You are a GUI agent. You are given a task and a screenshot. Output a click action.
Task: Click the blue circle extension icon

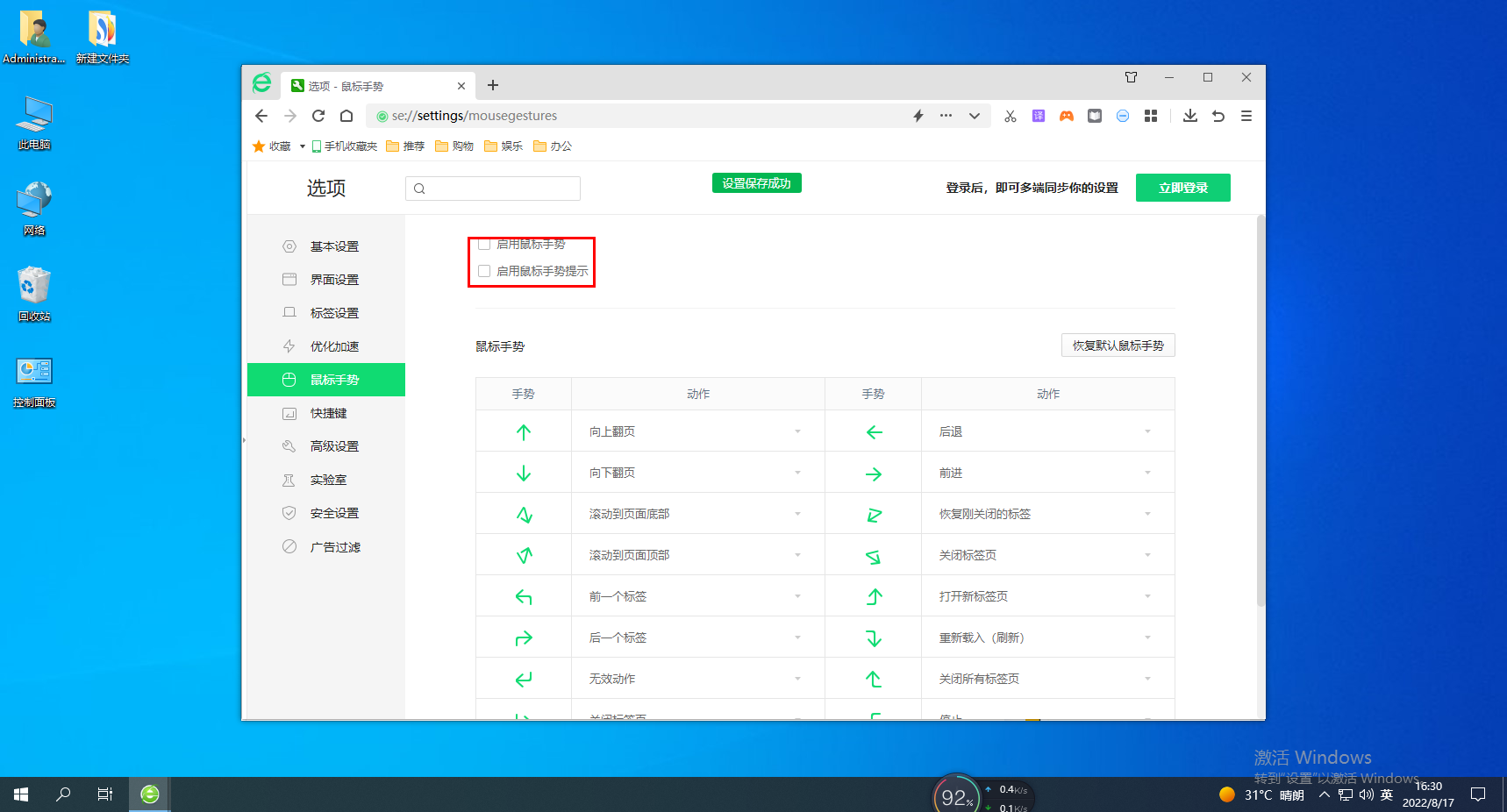click(x=1123, y=116)
